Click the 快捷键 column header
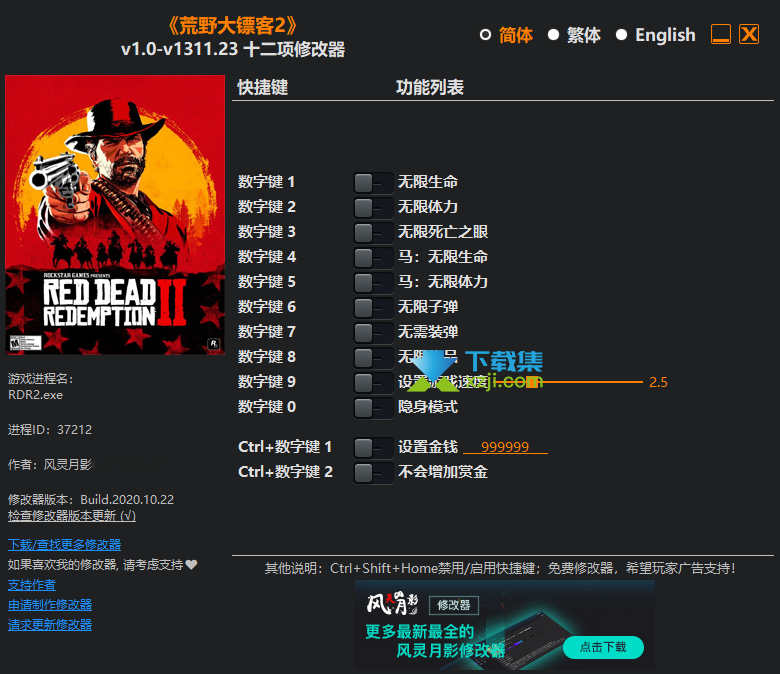 [263, 88]
